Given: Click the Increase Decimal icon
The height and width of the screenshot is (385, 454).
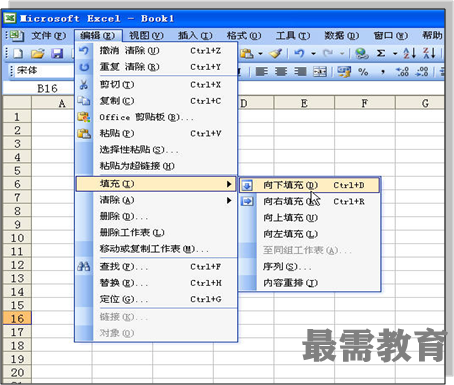Looking at the screenshot, I should [x=402, y=71].
